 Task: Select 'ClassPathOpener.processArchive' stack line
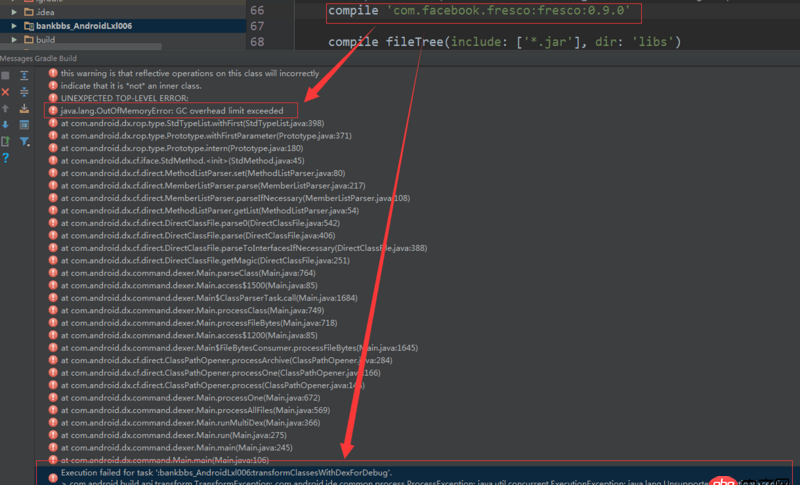[227, 361]
